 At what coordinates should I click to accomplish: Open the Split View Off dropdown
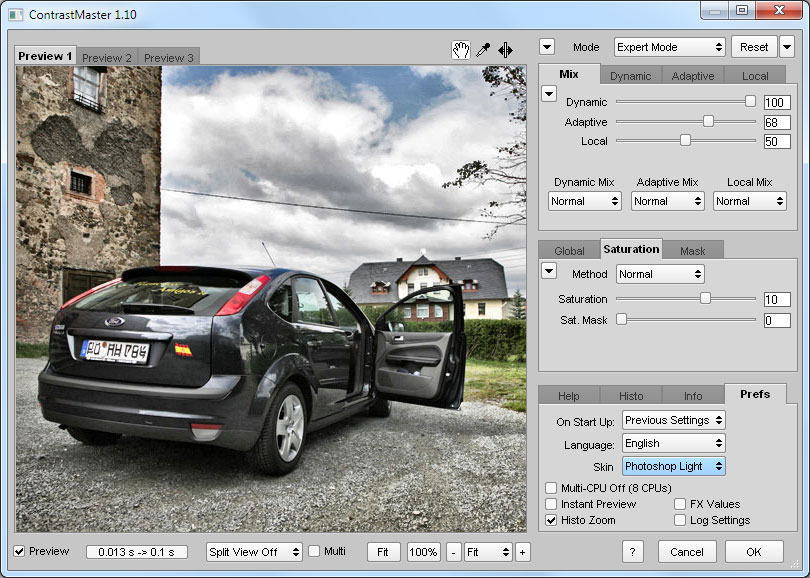[254, 552]
